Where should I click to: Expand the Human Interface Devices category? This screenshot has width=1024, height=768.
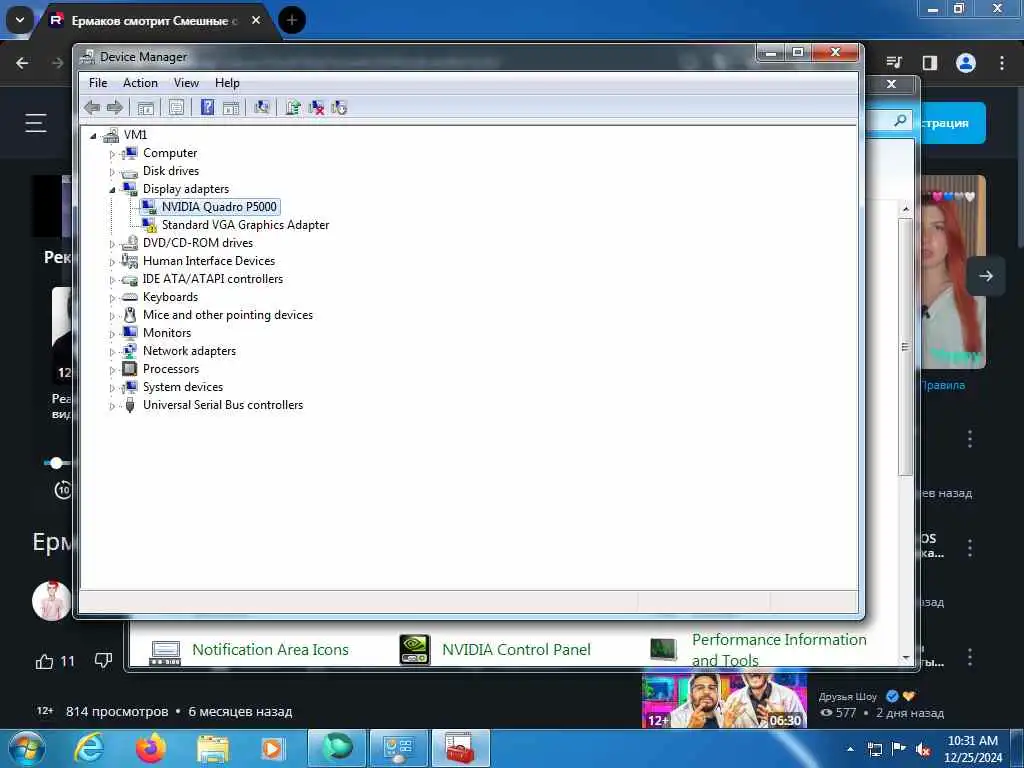(112, 263)
